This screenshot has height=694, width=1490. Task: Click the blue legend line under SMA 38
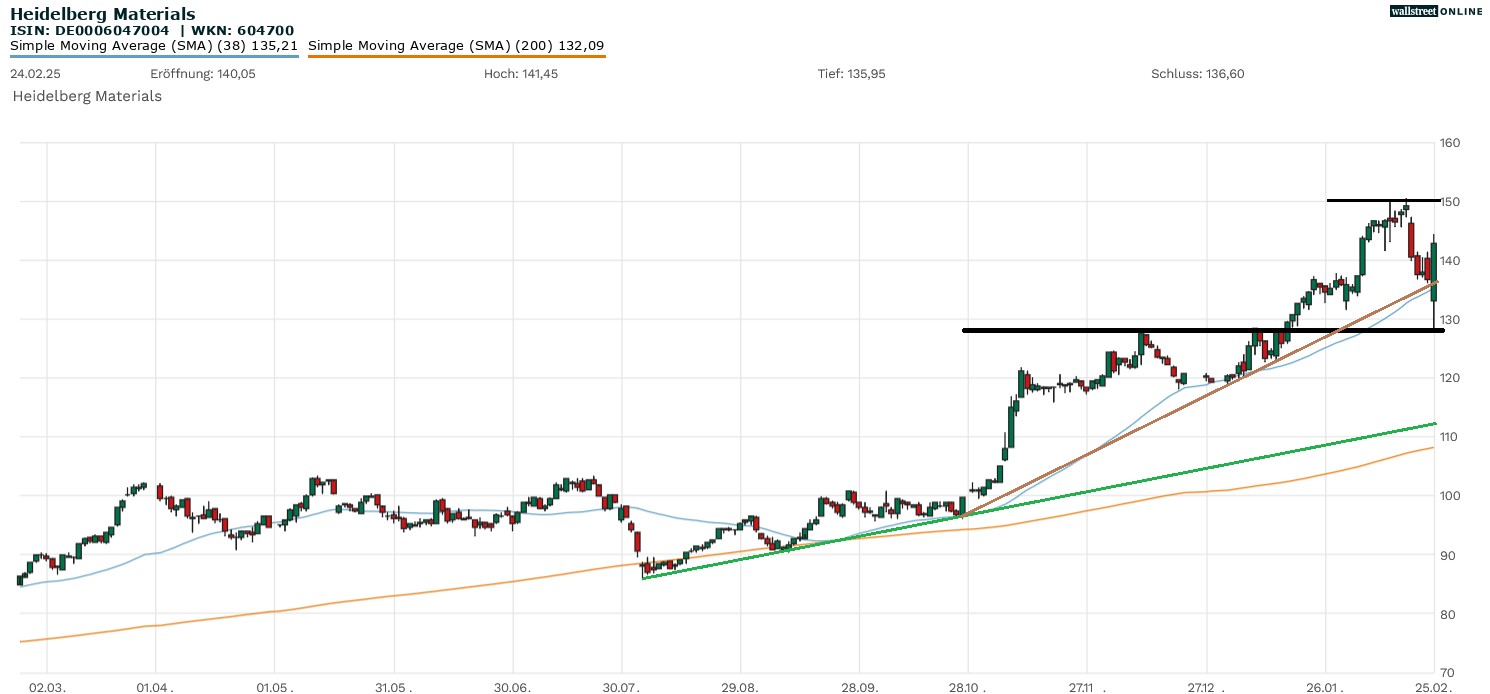point(154,56)
